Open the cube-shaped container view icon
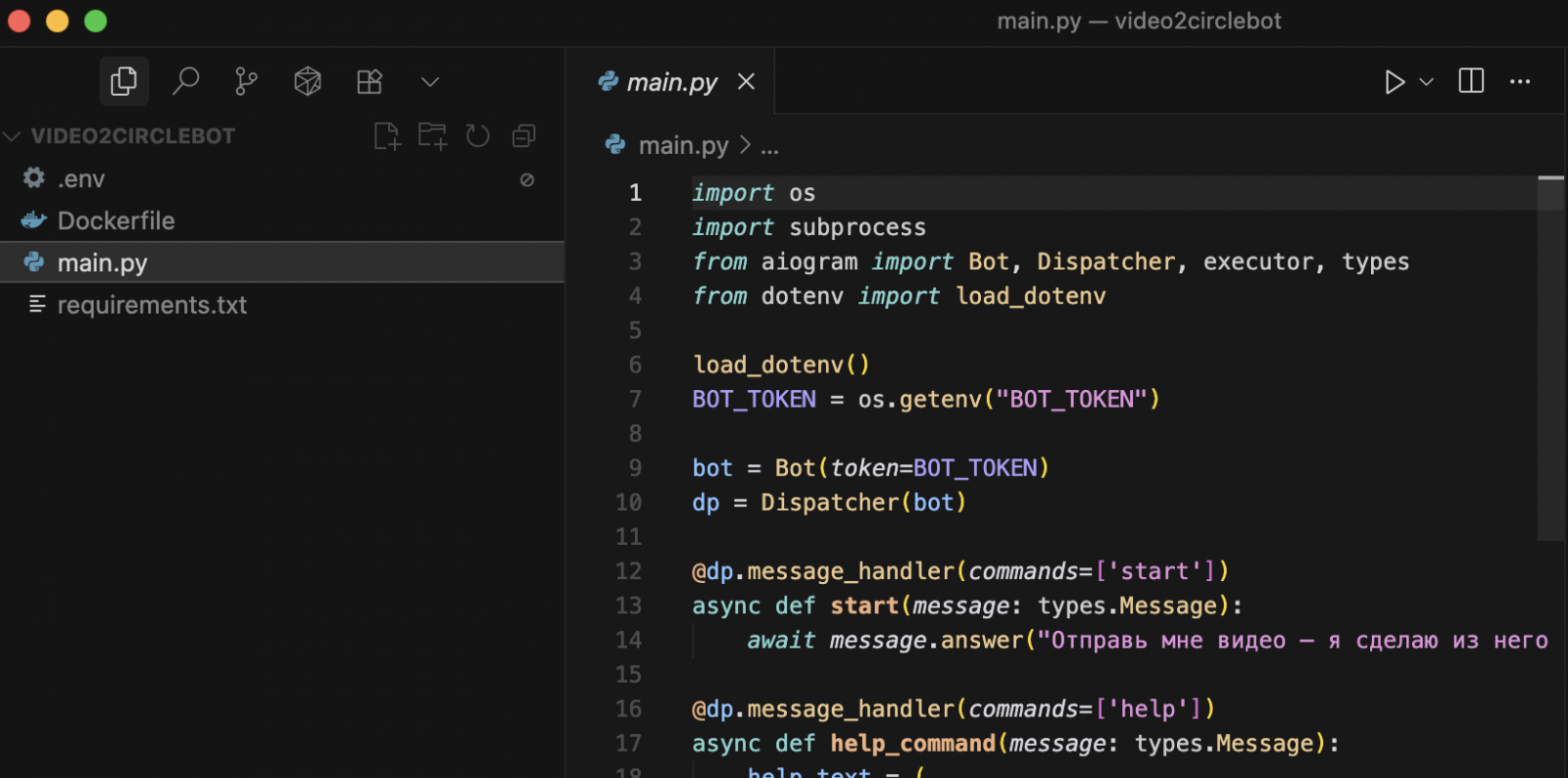 (x=308, y=81)
